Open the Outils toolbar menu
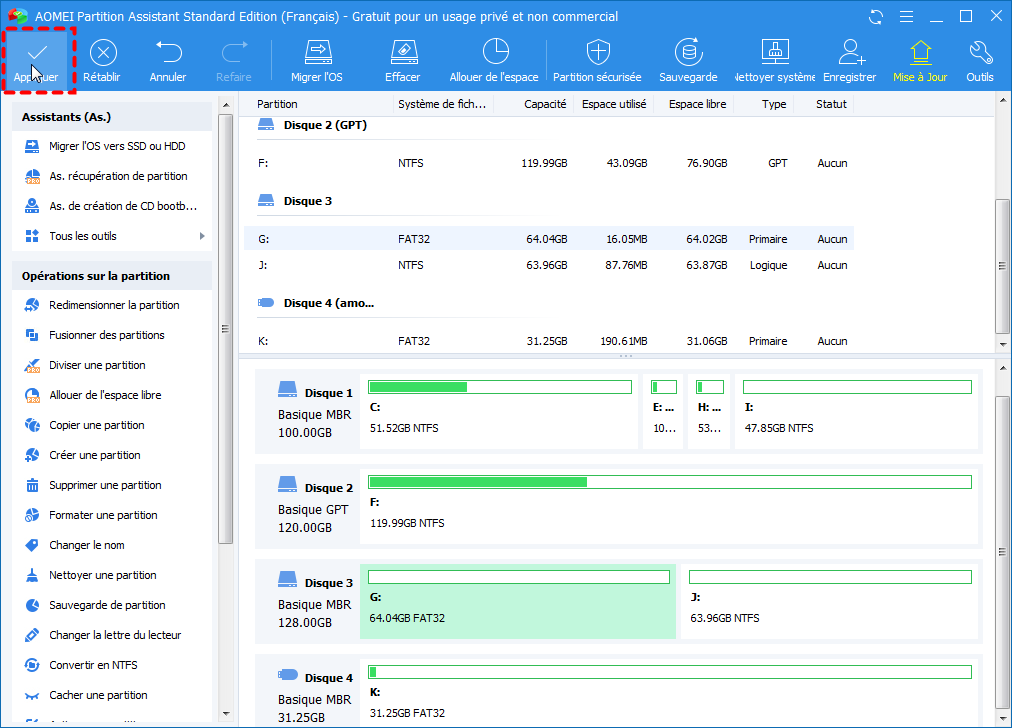Viewport: 1012px width, 728px height. (980, 58)
